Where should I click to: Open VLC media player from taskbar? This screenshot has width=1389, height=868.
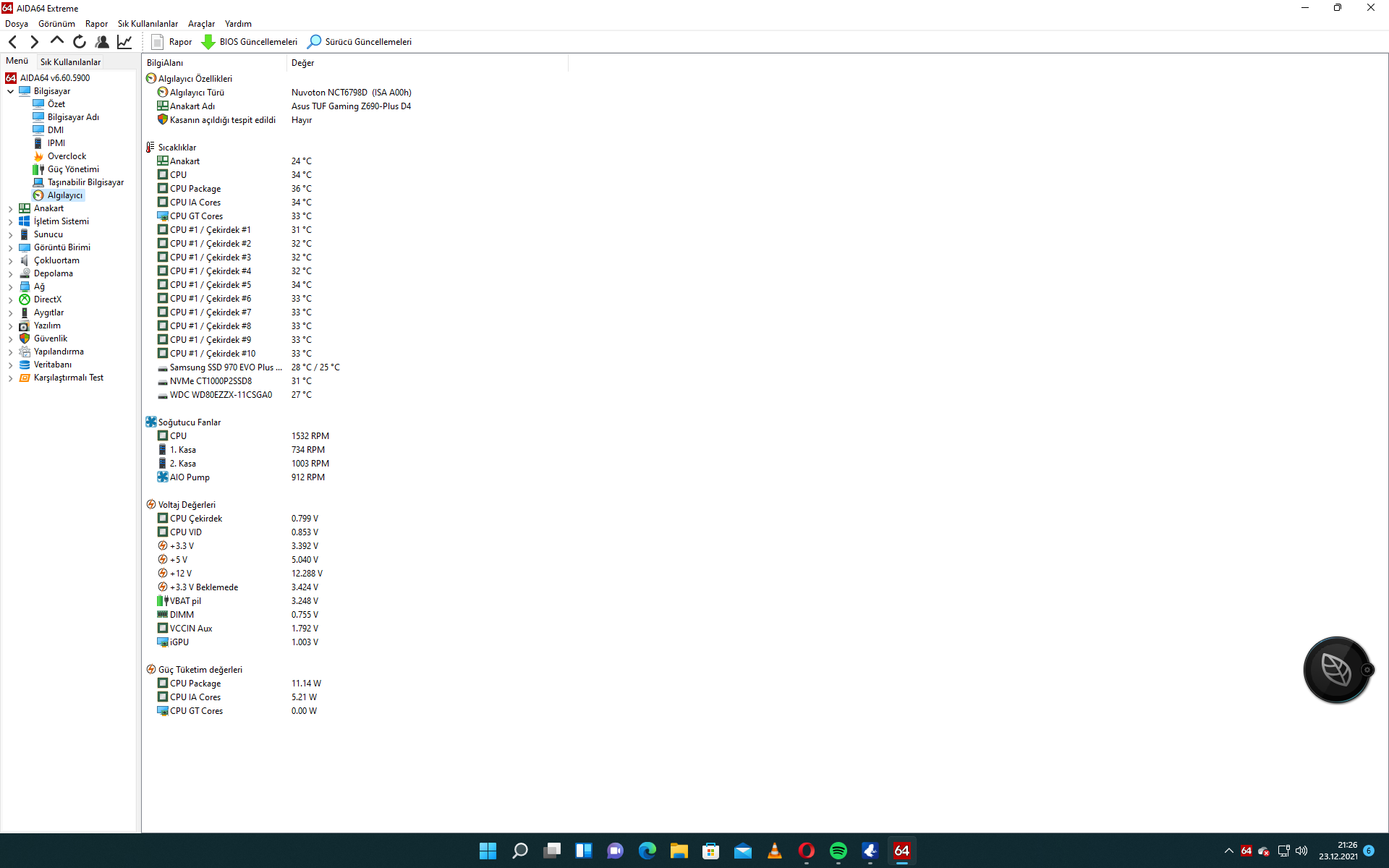[x=774, y=851]
